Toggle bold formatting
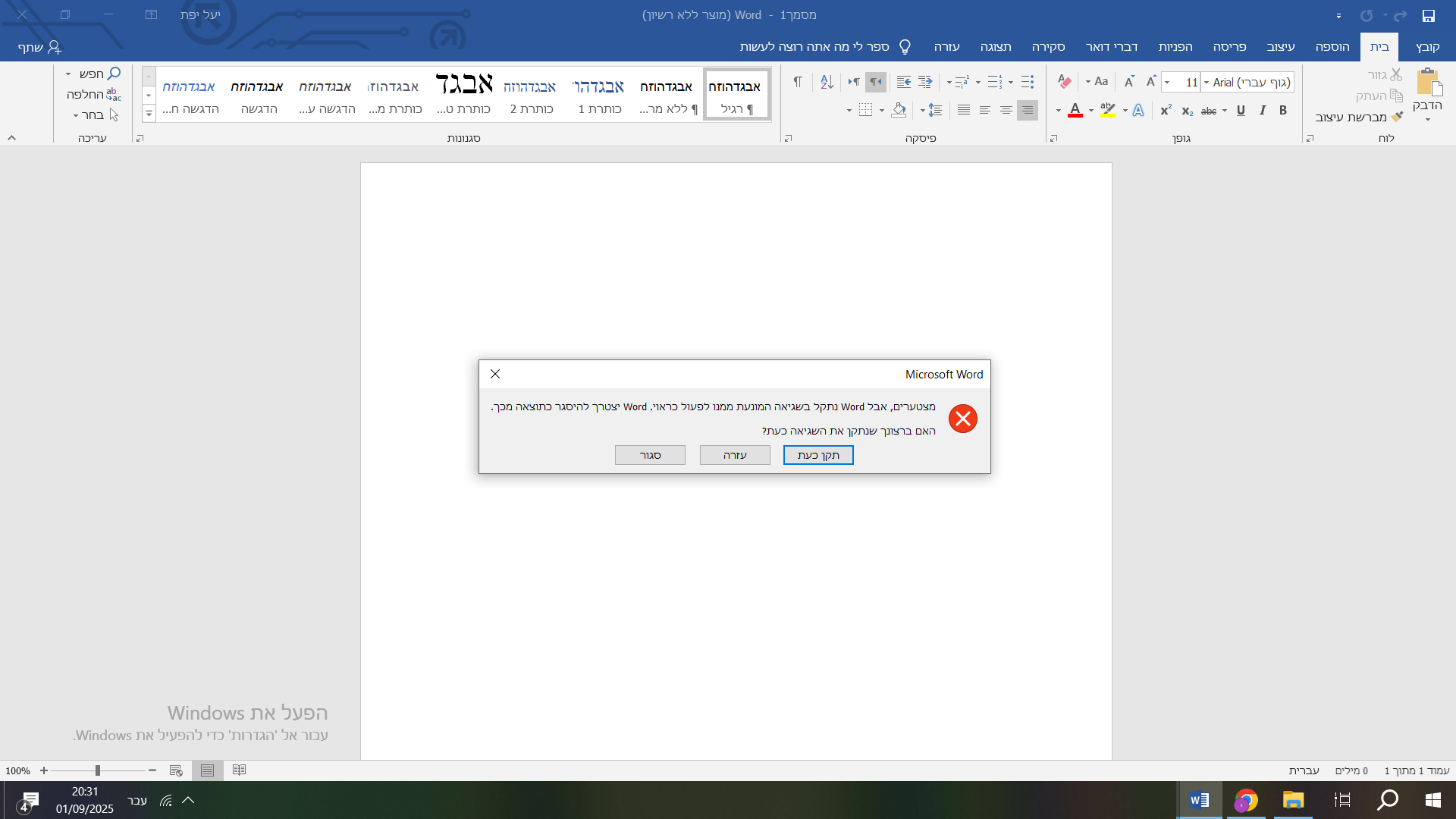 (x=1283, y=111)
